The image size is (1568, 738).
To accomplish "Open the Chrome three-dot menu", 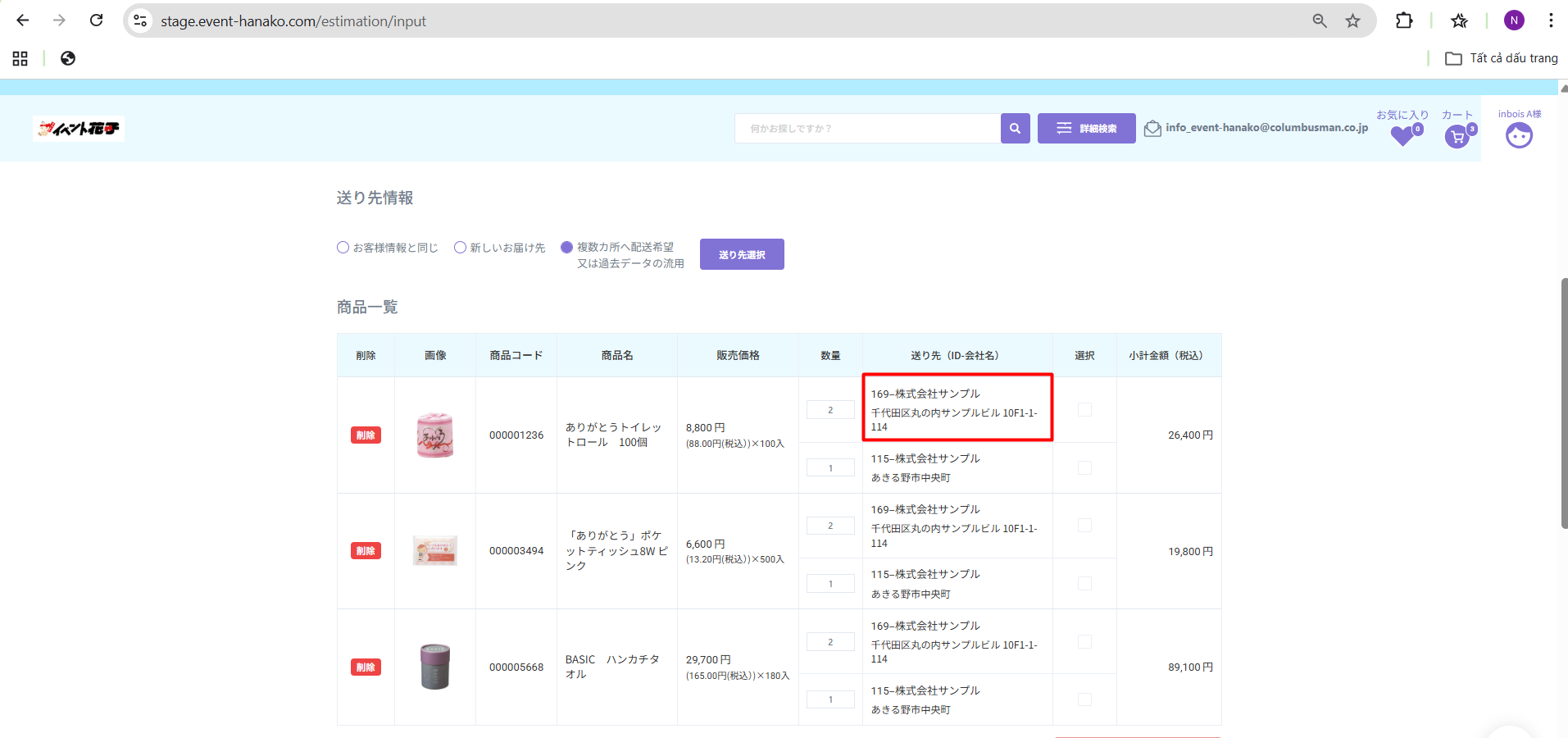I will [1551, 20].
